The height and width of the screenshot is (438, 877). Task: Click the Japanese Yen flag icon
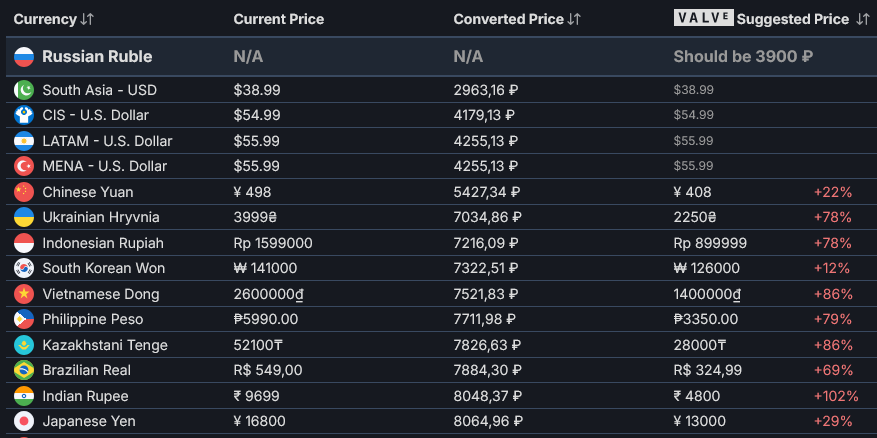(x=24, y=421)
